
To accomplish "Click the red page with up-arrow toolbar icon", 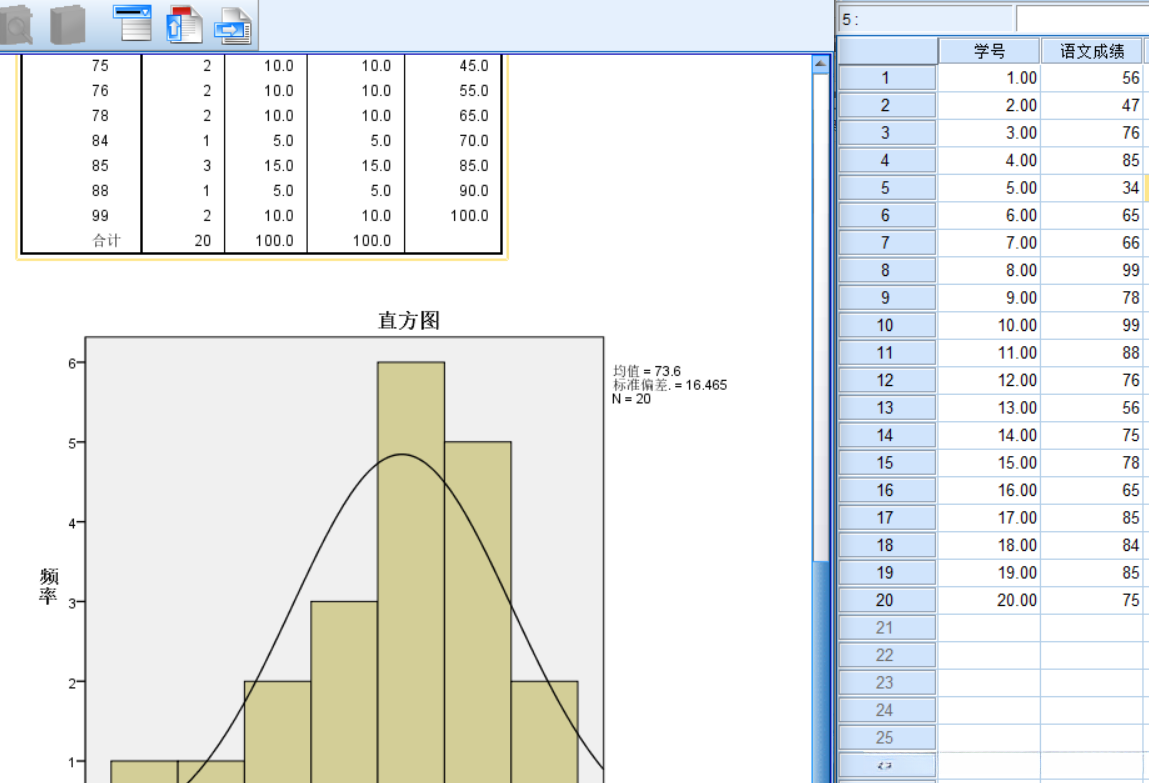I will pos(185,25).
